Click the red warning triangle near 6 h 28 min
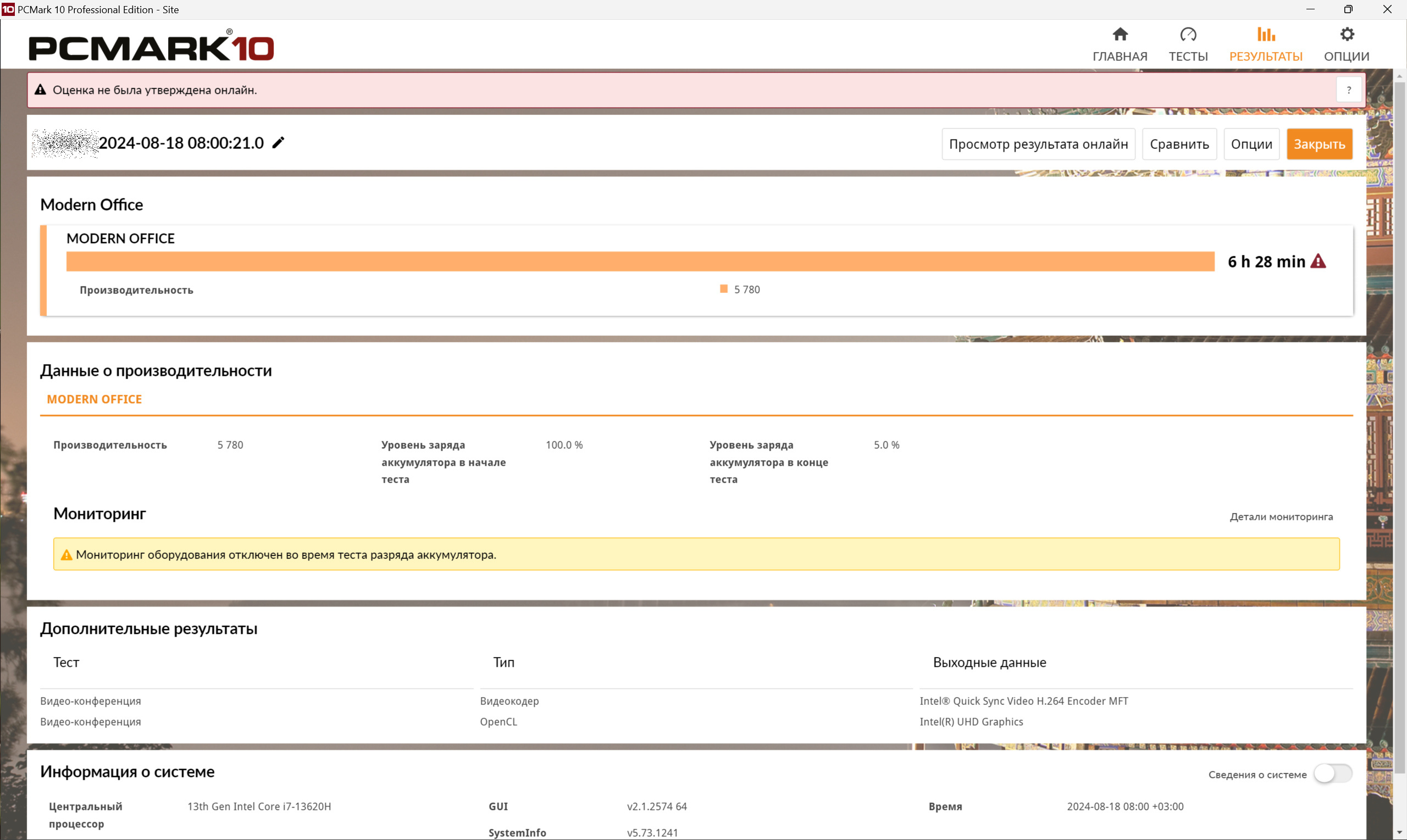The image size is (1407, 840). (1318, 262)
